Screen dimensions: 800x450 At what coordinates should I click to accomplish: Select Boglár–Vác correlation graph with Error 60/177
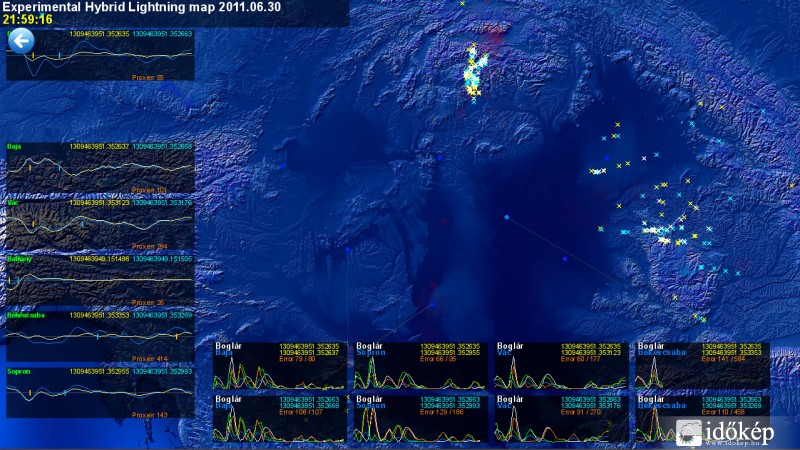pyautogui.click(x=560, y=366)
